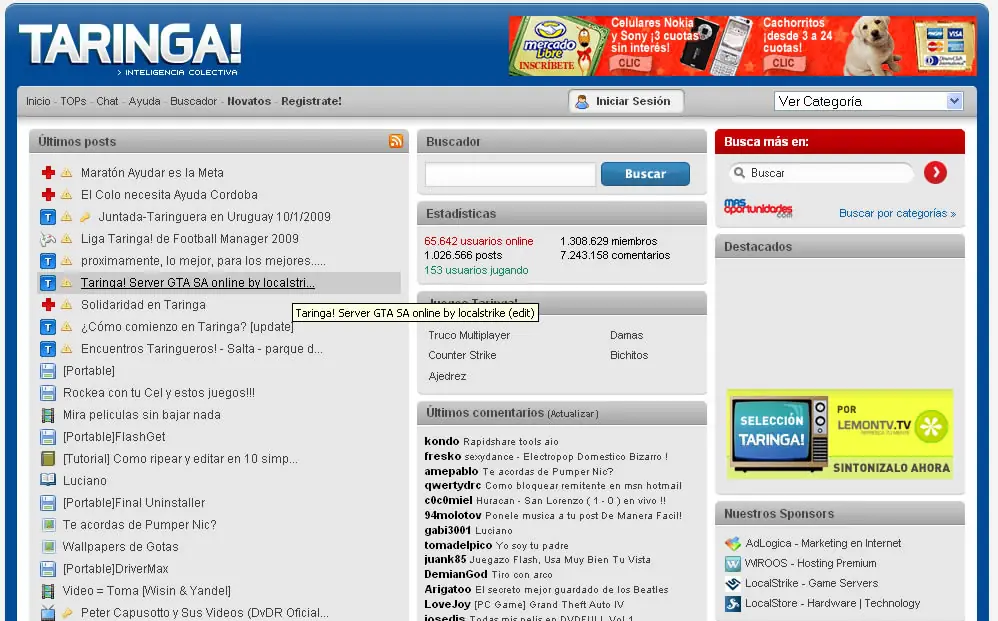Open the Bichitos game link

point(629,355)
